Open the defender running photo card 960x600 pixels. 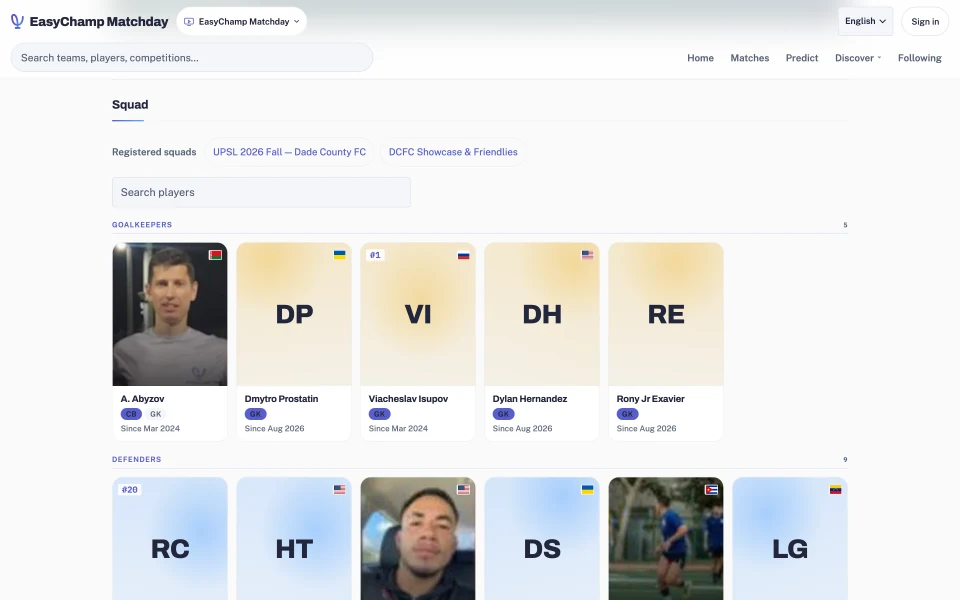point(666,539)
